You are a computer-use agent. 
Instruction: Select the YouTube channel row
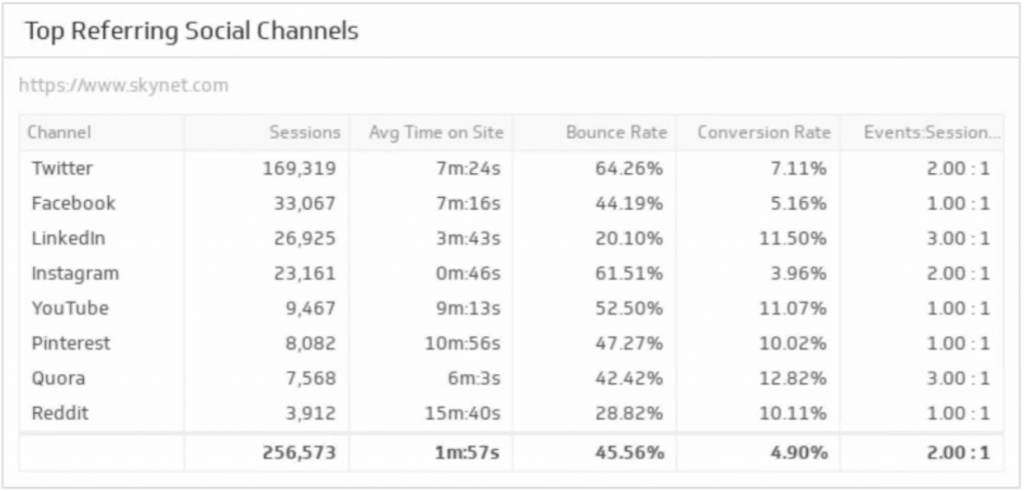[511, 308]
